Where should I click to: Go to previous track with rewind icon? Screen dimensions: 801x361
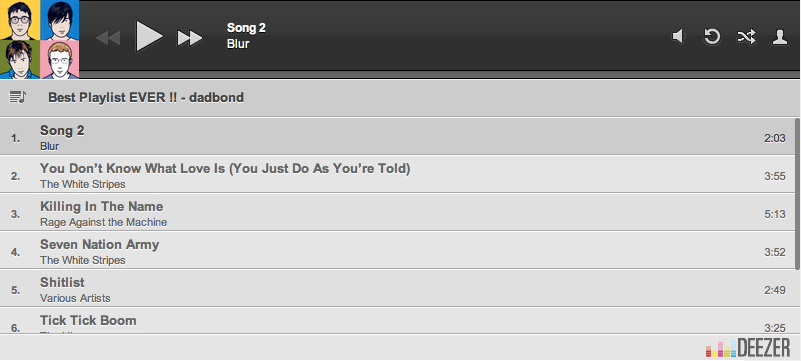point(108,38)
